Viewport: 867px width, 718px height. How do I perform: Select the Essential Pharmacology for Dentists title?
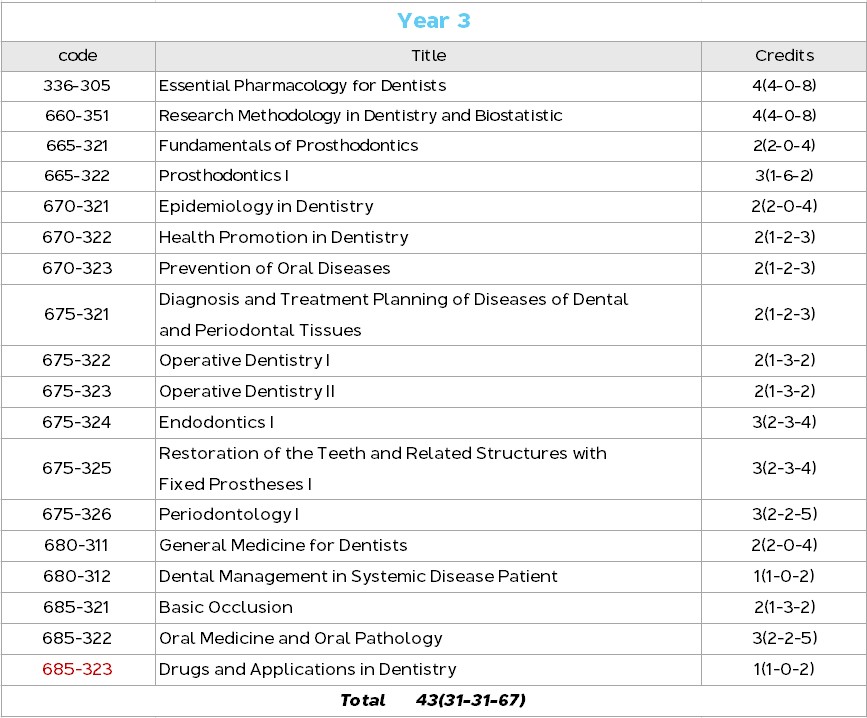pyautogui.click(x=302, y=86)
